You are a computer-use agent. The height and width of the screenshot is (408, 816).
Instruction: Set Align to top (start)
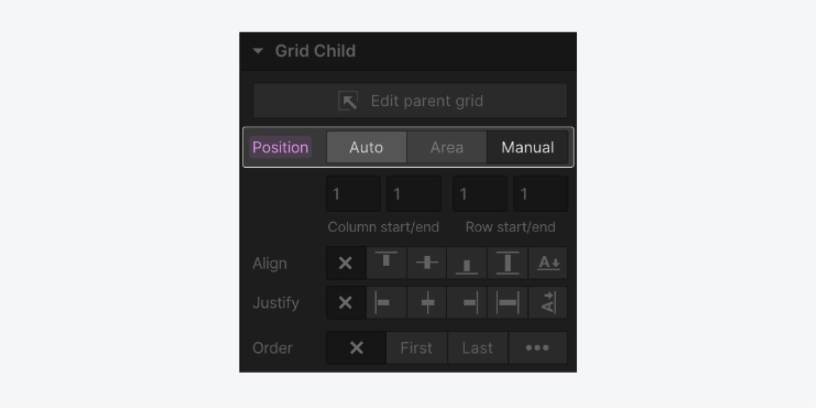pos(386,263)
